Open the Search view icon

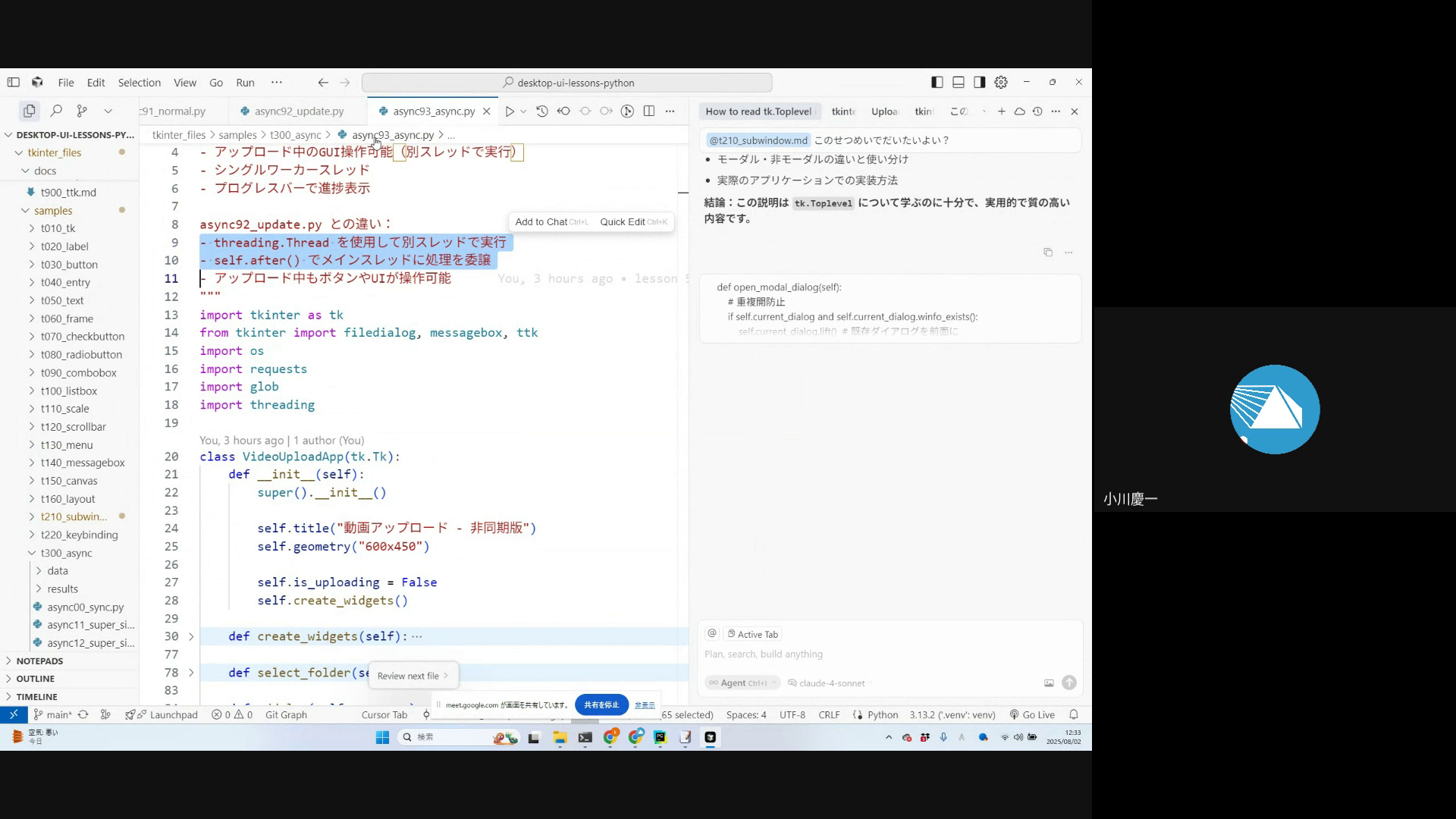click(x=56, y=111)
